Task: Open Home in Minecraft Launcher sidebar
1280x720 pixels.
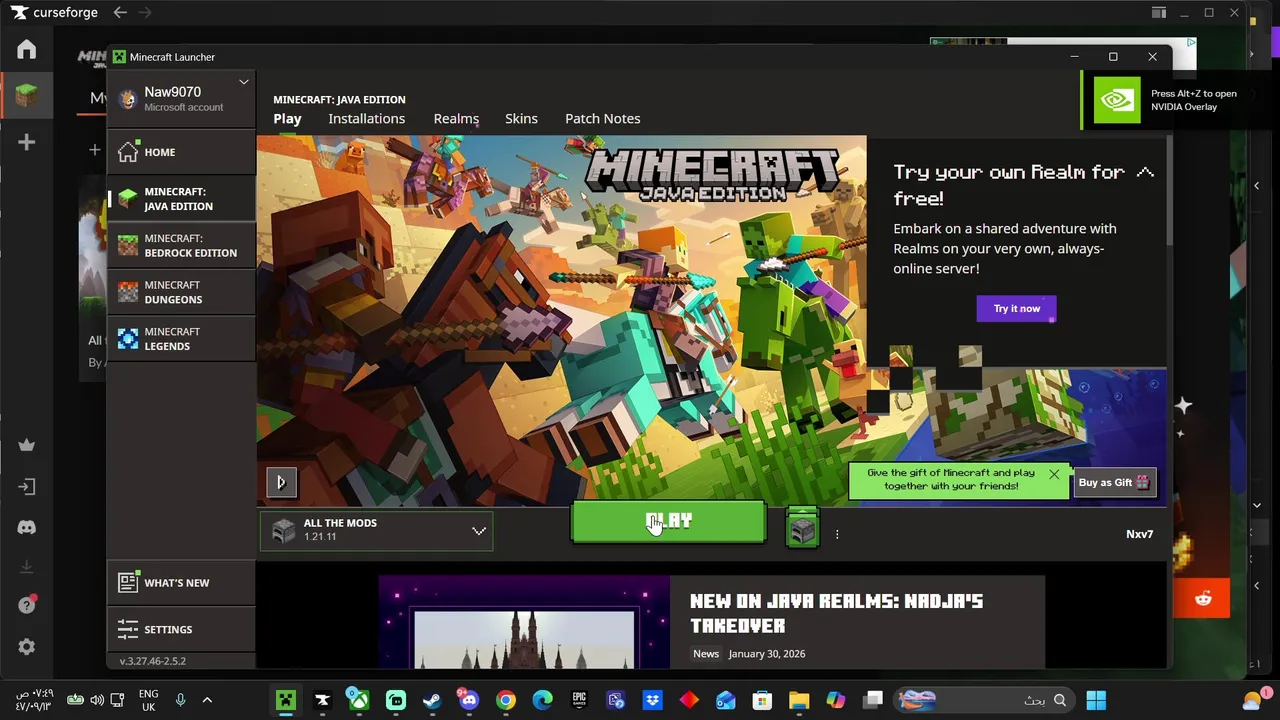Action: [x=181, y=152]
